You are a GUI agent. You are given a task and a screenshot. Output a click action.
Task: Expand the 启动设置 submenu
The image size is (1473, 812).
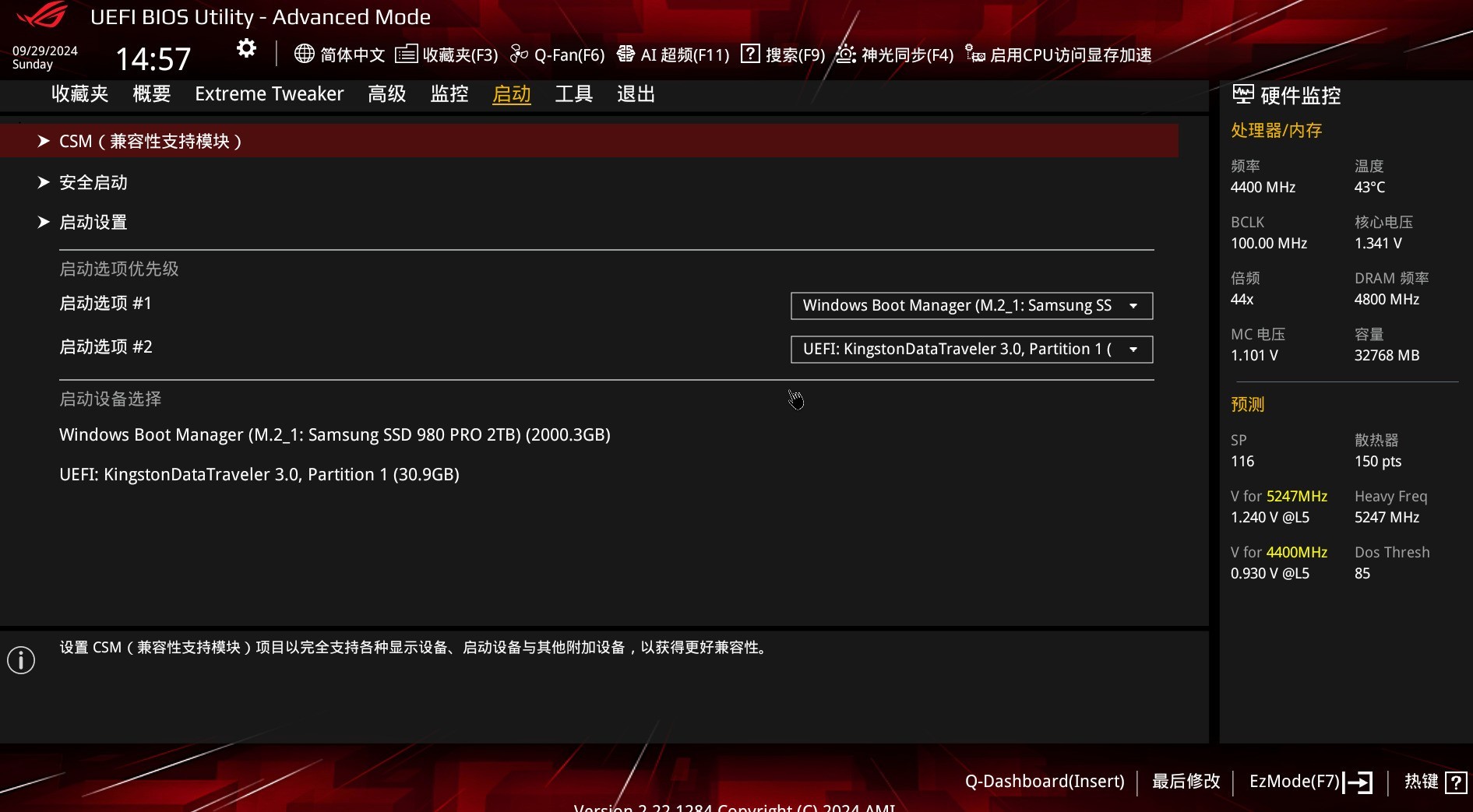pos(93,222)
